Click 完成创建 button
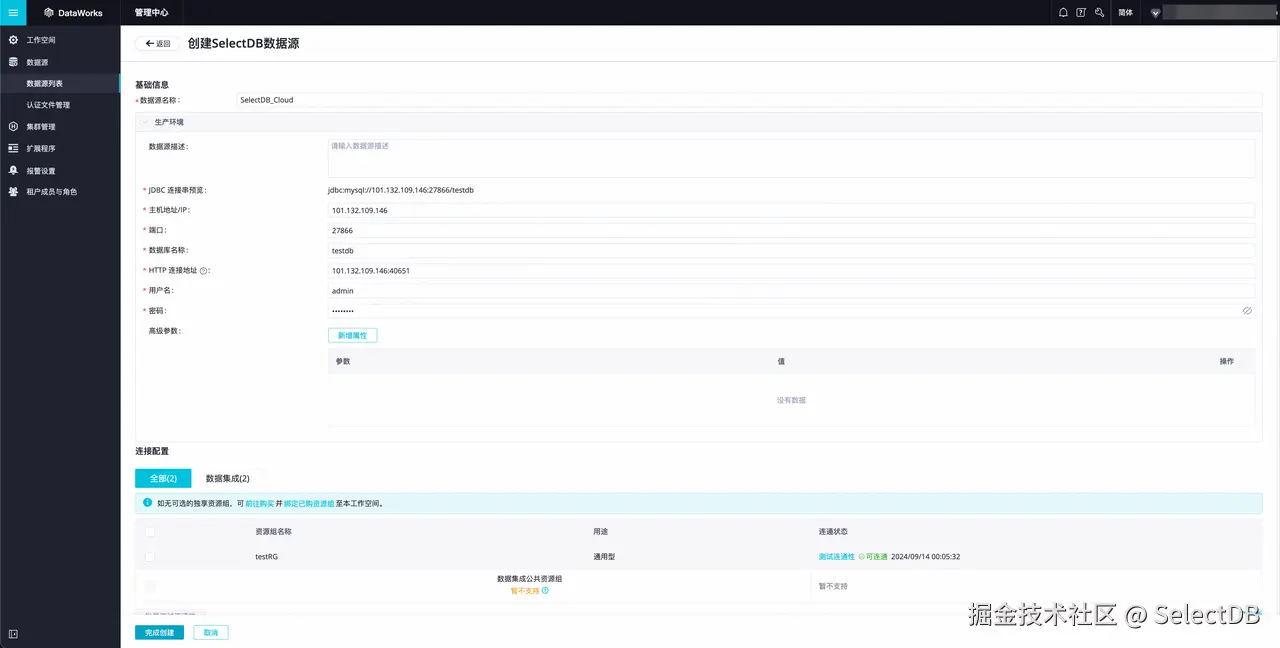 tap(159, 633)
